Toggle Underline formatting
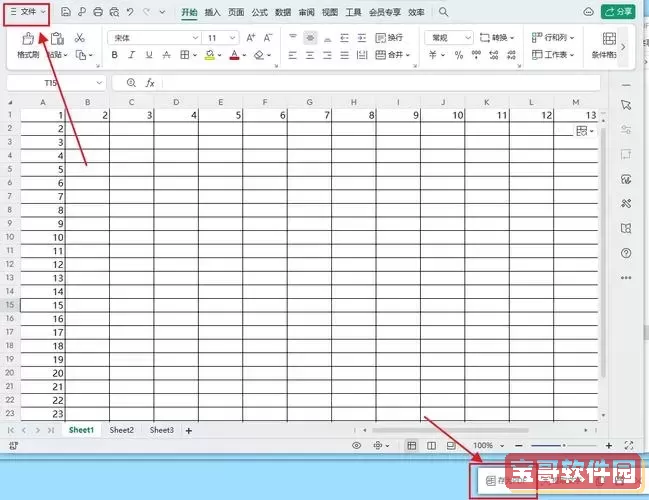Viewport: 649px width, 500px height. pyautogui.click(x=149, y=55)
